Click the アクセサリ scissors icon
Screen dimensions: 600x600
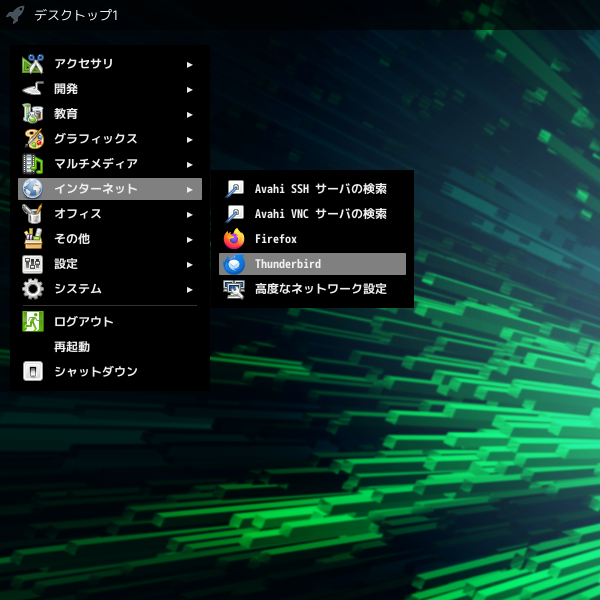(x=33, y=64)
